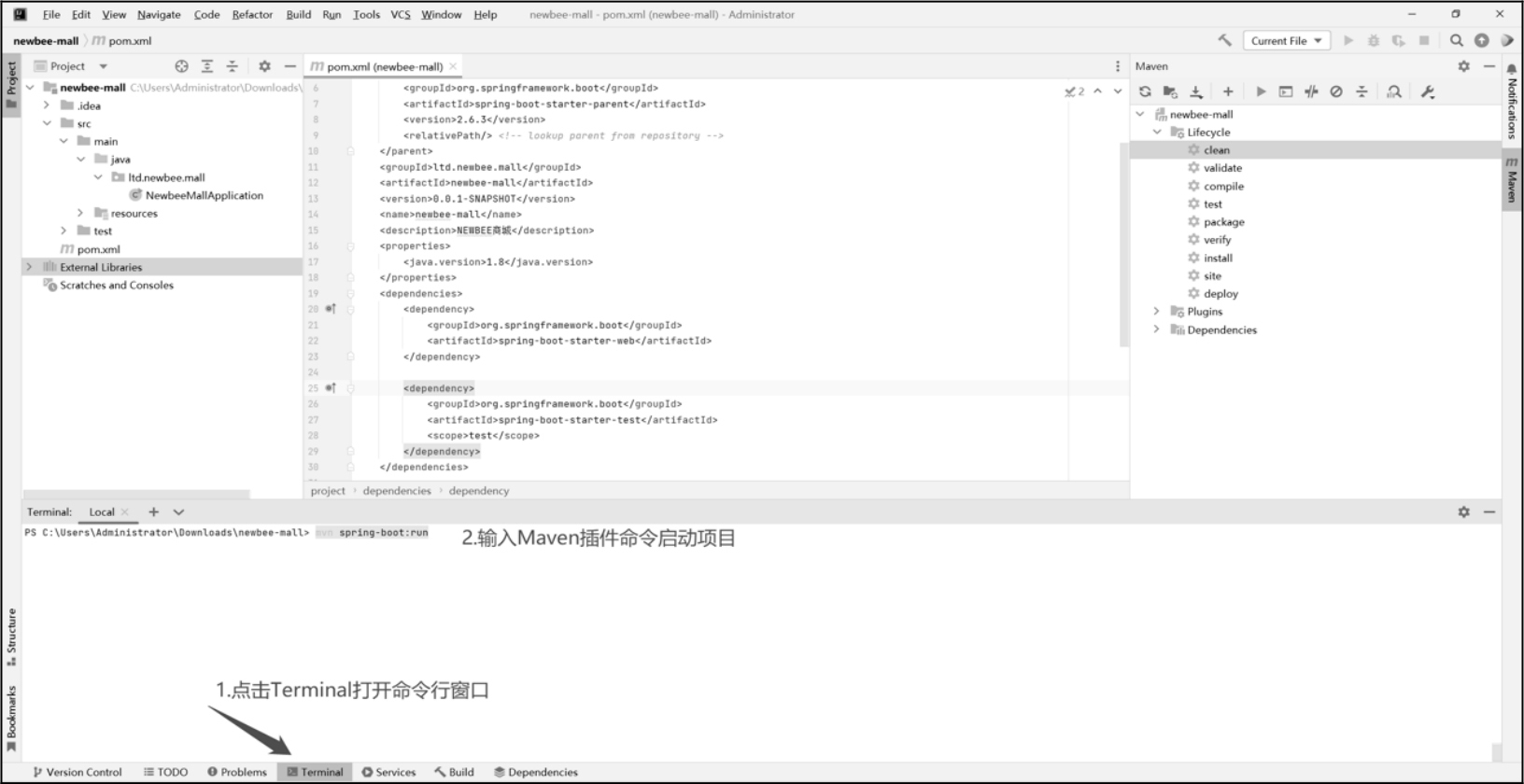This screenshot has width=1524, height=784.
Task: Open Maven settings wrench icon
Action: point(1428,91)
